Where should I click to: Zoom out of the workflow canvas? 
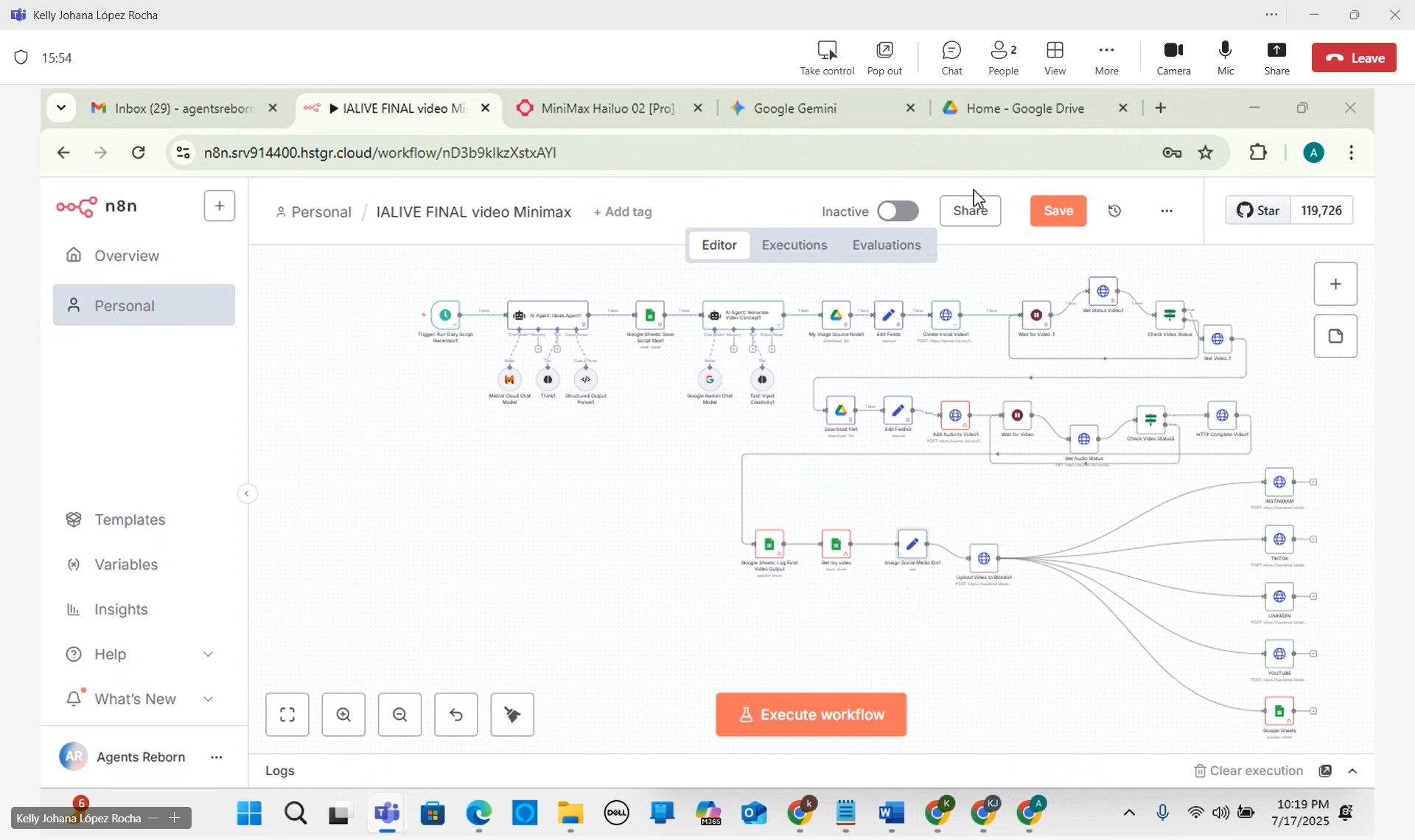pos(399,715)
